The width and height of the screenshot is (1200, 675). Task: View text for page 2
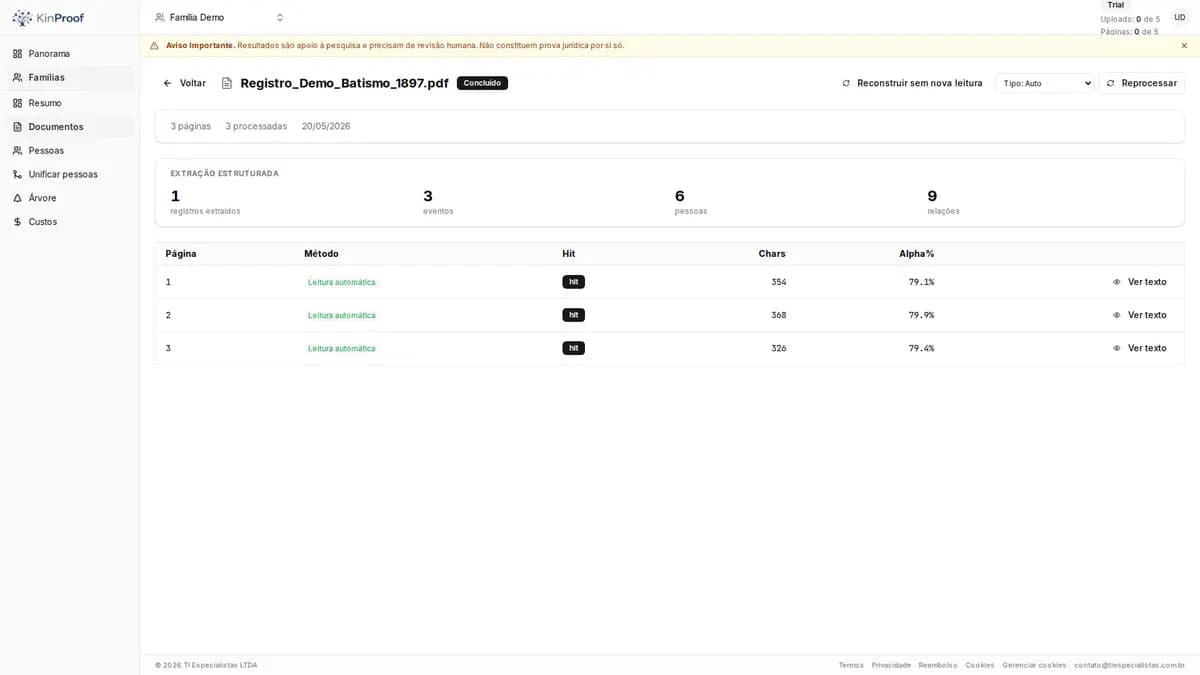pyautogui.click(x=1139, y=315)
